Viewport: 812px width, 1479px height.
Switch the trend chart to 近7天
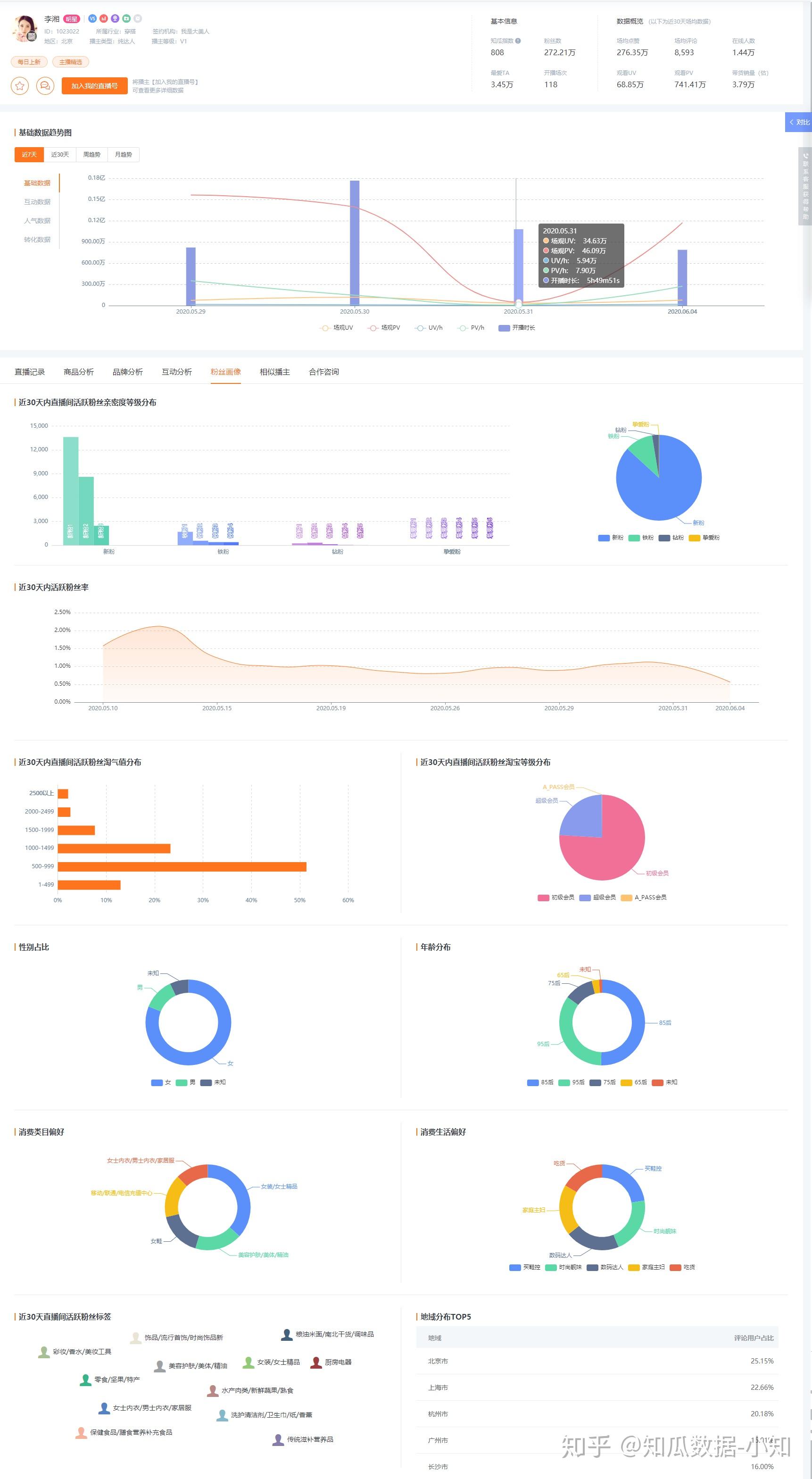[x=29, y=154]
